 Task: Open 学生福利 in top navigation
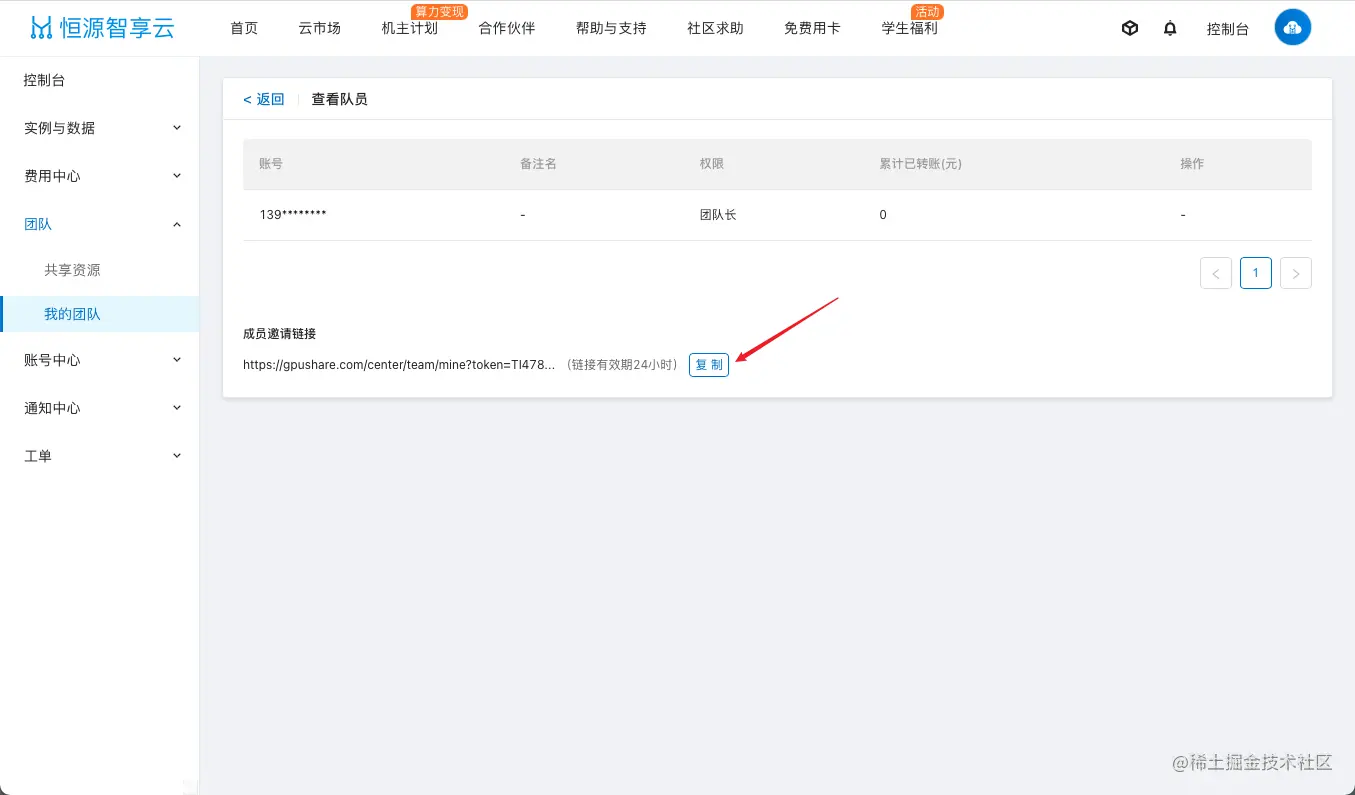909,28
